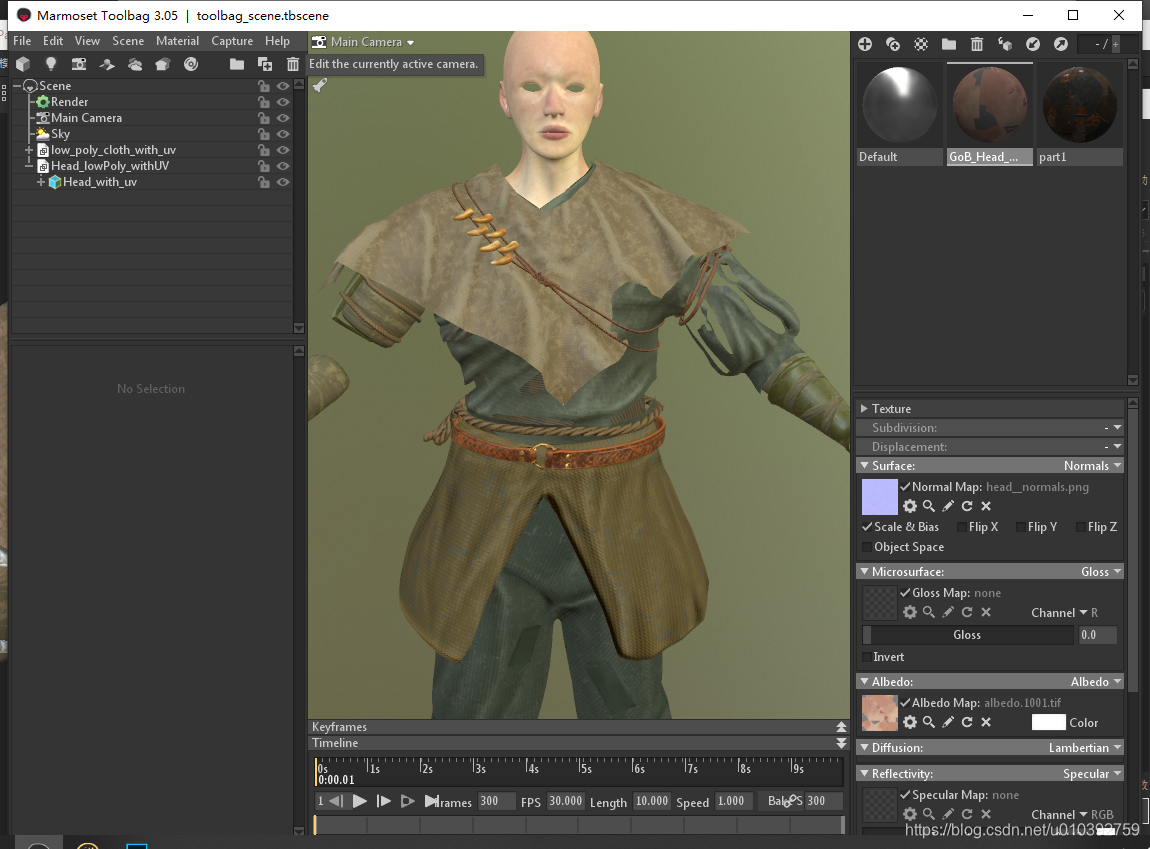1150x849 pixels.
Task: Edit the Normal Map with the pencil icon
Action: tap(948, 506)
